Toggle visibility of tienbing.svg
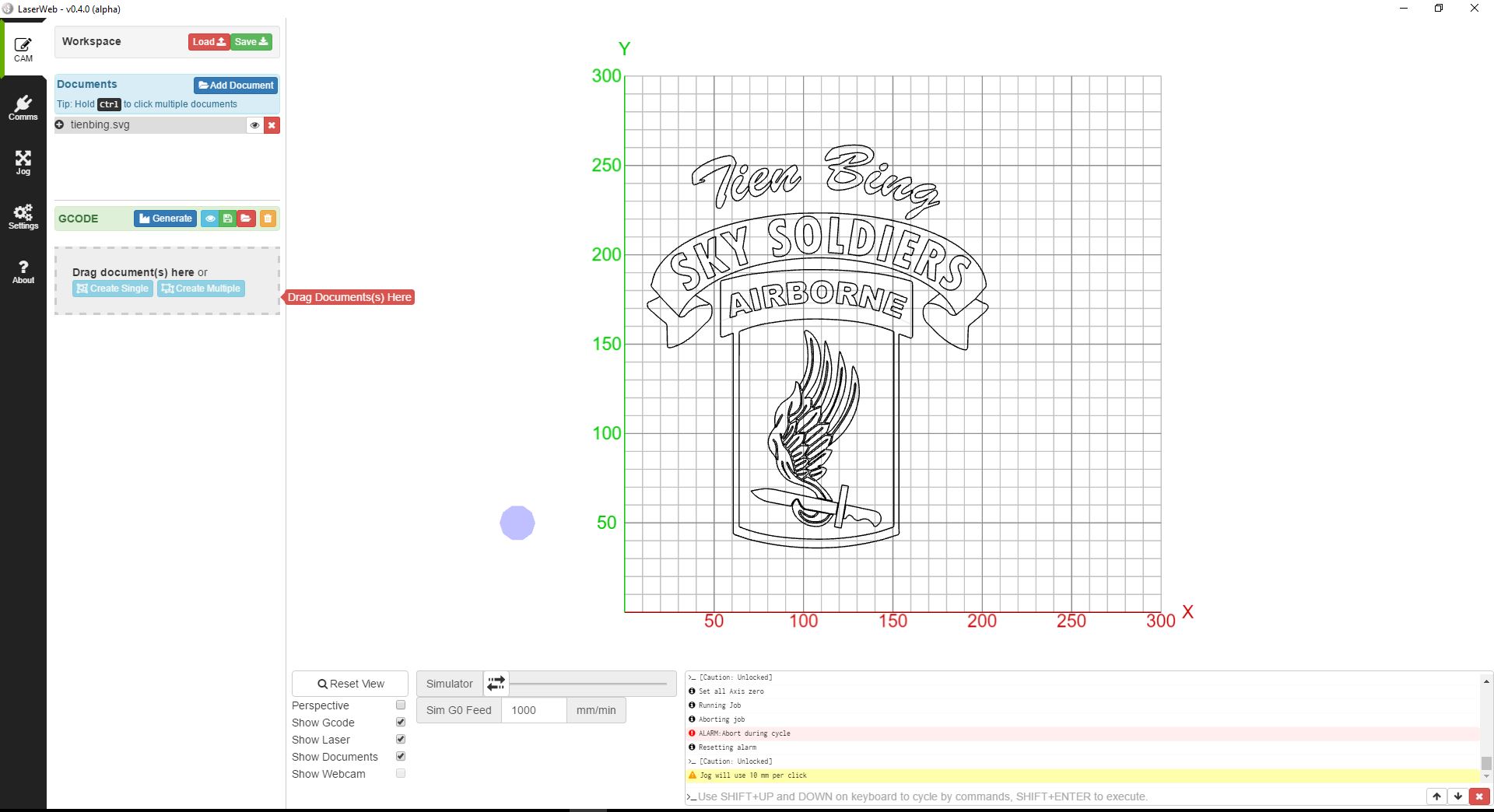Viewport: 1494px width, 812px height. point(254,125)
